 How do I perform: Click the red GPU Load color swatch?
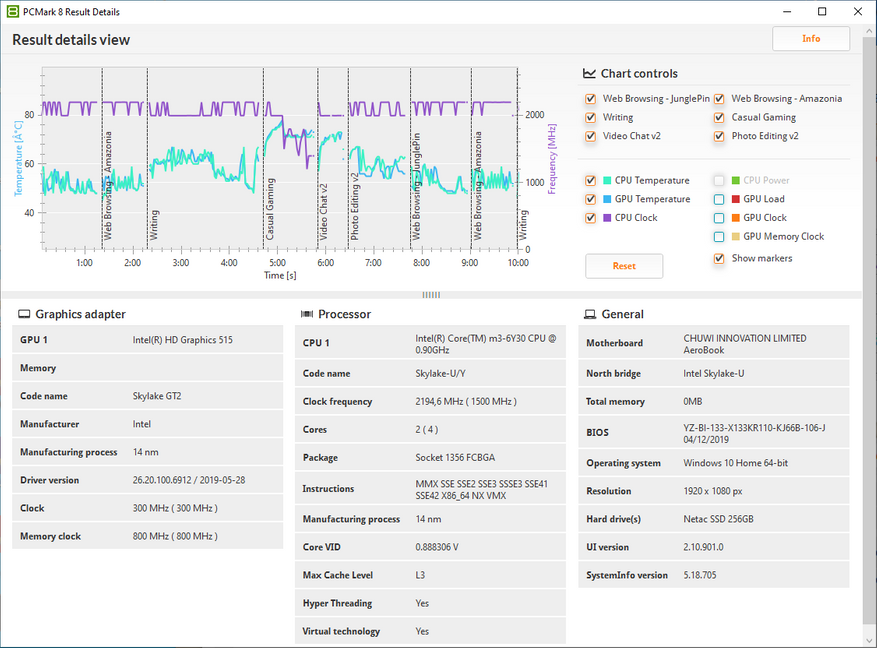click(735, 200)
